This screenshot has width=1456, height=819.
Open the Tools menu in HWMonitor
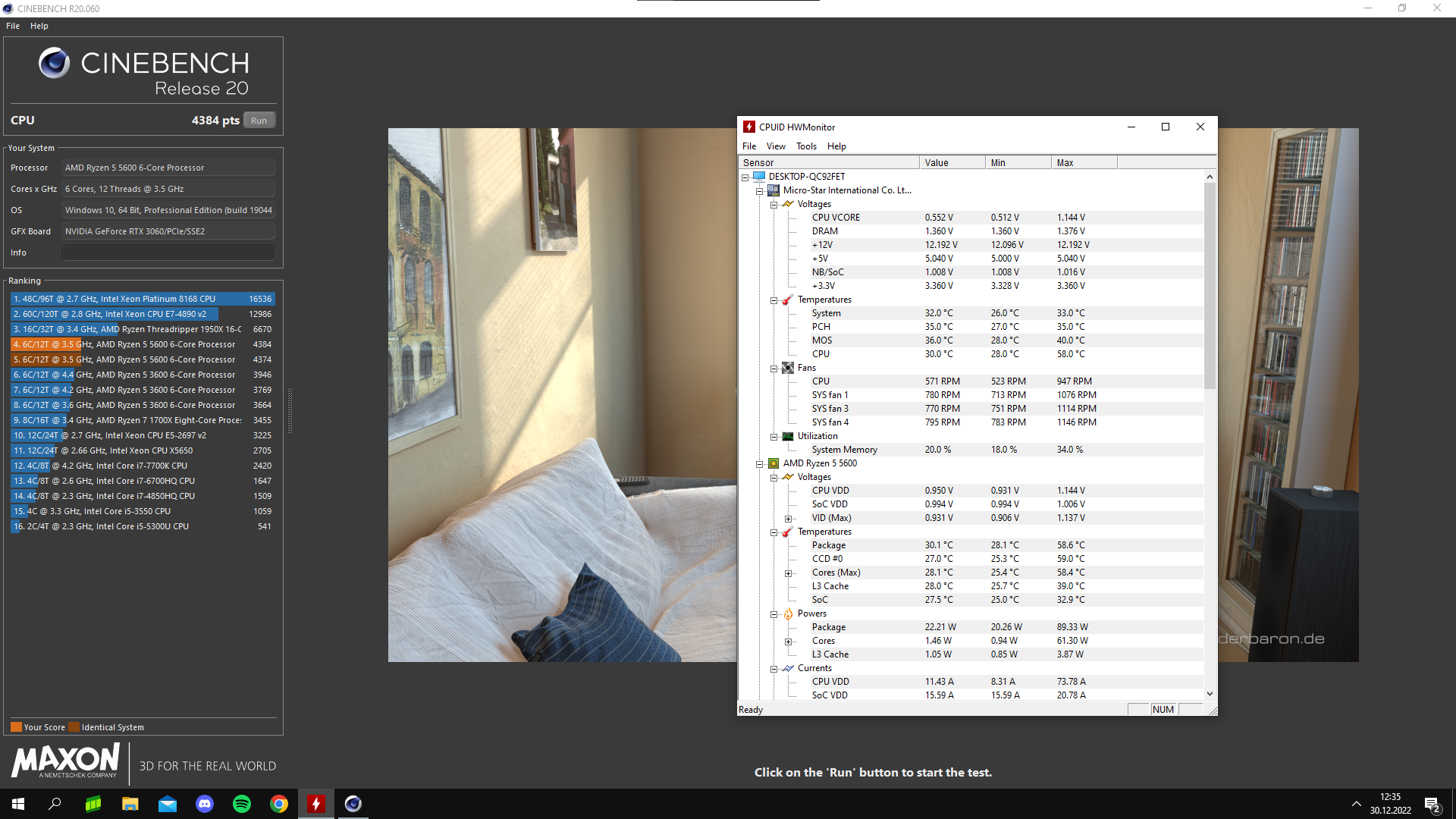pos(806,146)
